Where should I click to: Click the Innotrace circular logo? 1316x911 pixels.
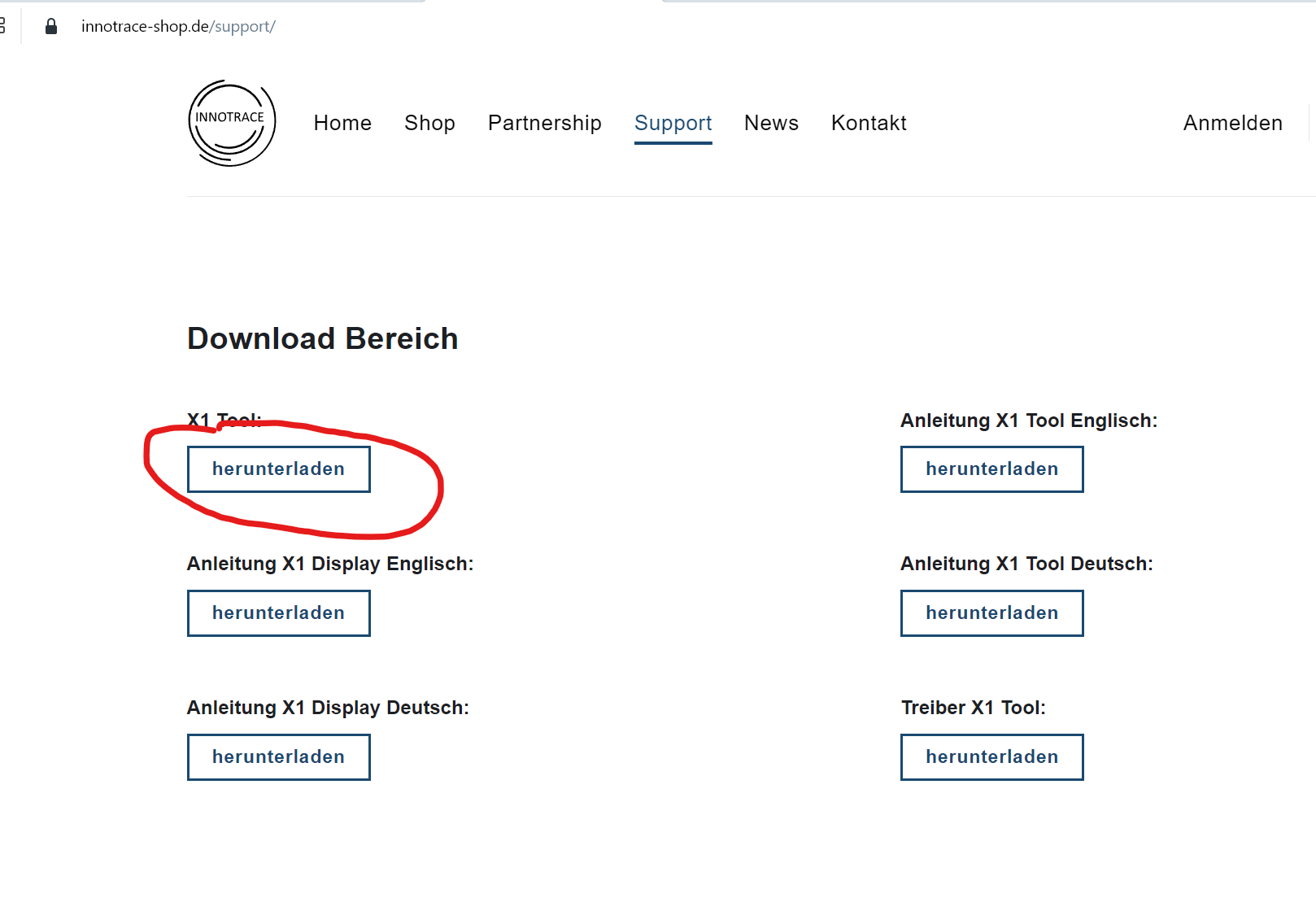click(x=232, y=123)
